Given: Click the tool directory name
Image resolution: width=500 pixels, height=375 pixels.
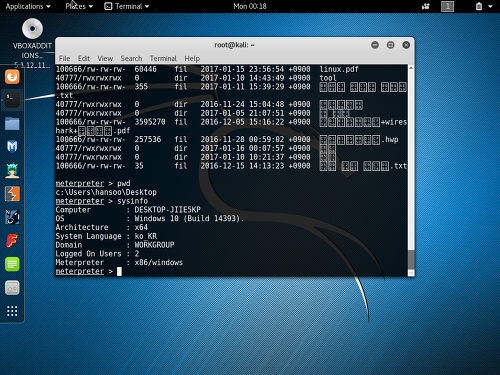Looking at the screenshot, I should (328, 78).
